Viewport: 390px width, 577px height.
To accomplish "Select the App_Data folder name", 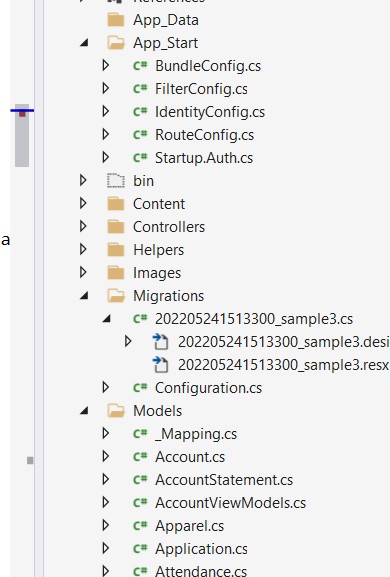I will pos(166,20).
